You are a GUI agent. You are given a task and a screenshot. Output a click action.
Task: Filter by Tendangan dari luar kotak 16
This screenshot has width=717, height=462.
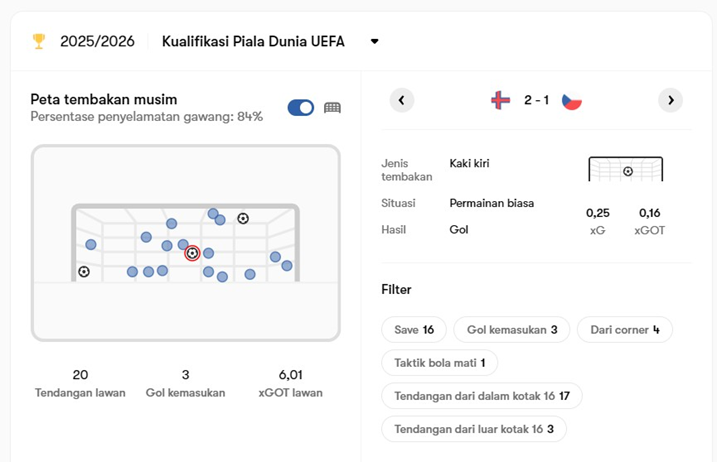(474, 429)
